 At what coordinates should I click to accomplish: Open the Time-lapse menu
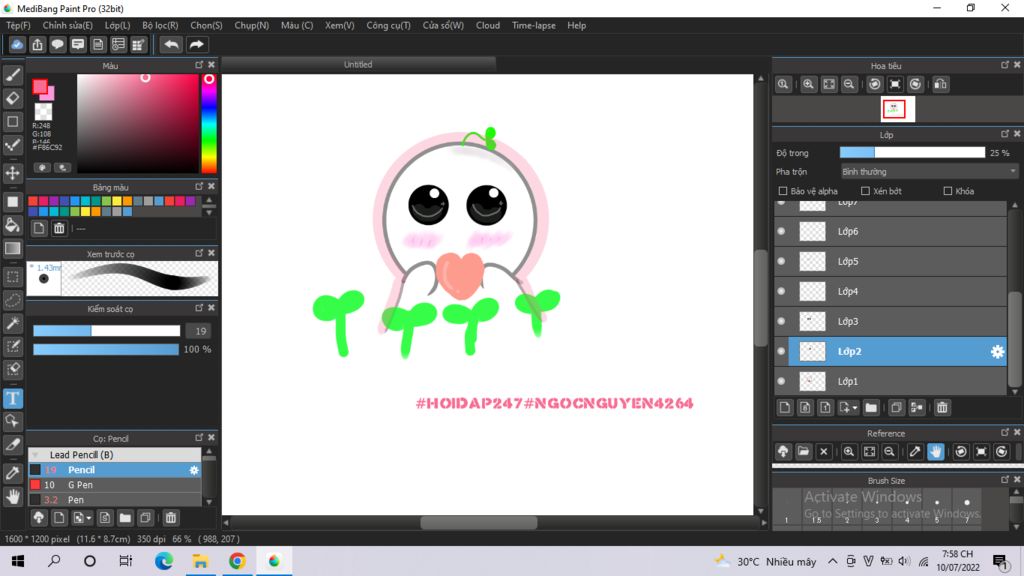click(534, 25)
